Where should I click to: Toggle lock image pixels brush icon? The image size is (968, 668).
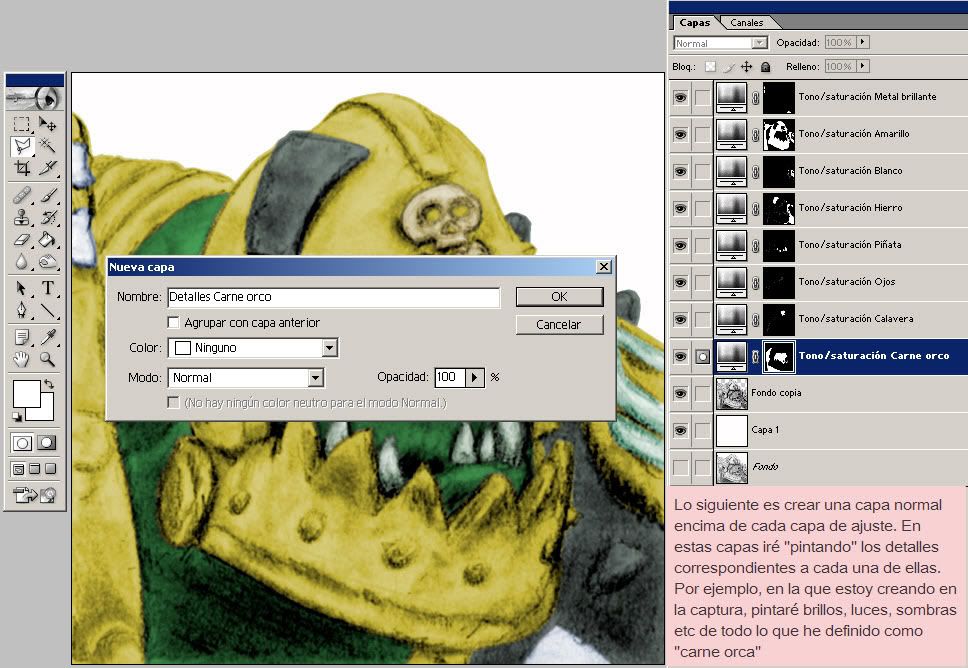click(x=728, y=67)
